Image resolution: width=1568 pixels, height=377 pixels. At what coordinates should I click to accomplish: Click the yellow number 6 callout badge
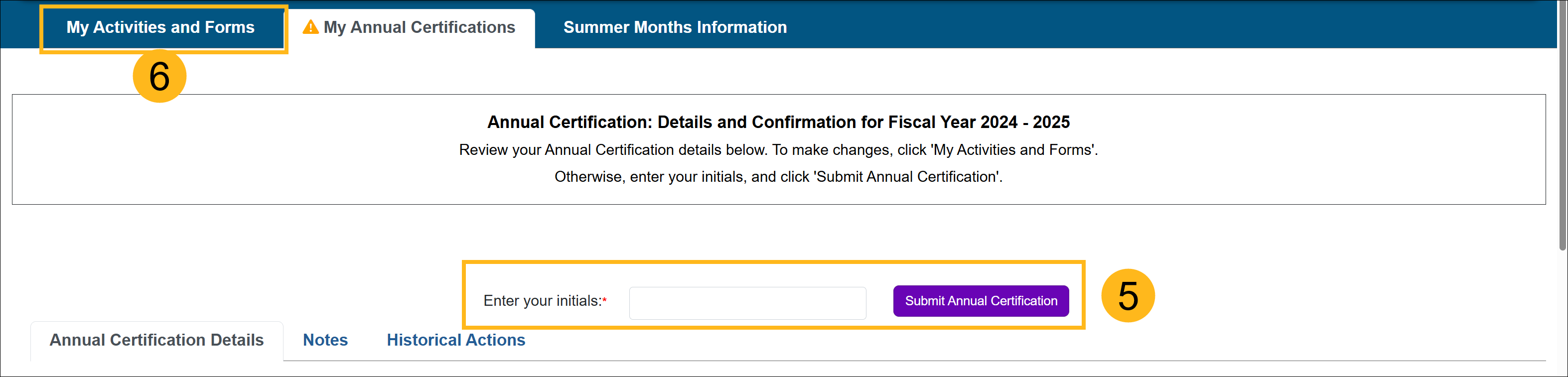coord(159,77)
